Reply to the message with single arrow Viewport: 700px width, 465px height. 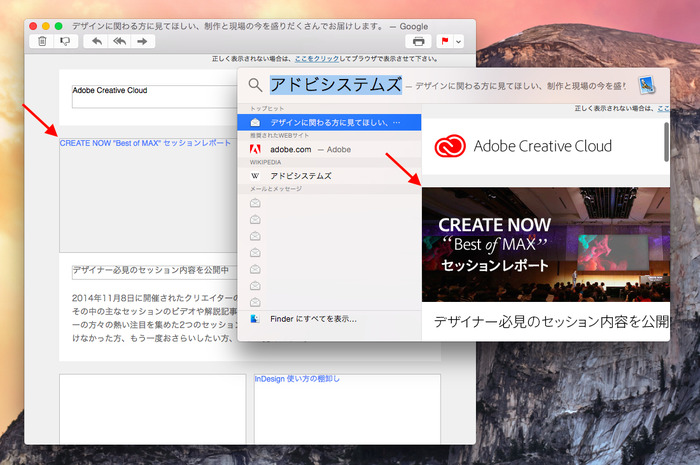tap(96, 42)
